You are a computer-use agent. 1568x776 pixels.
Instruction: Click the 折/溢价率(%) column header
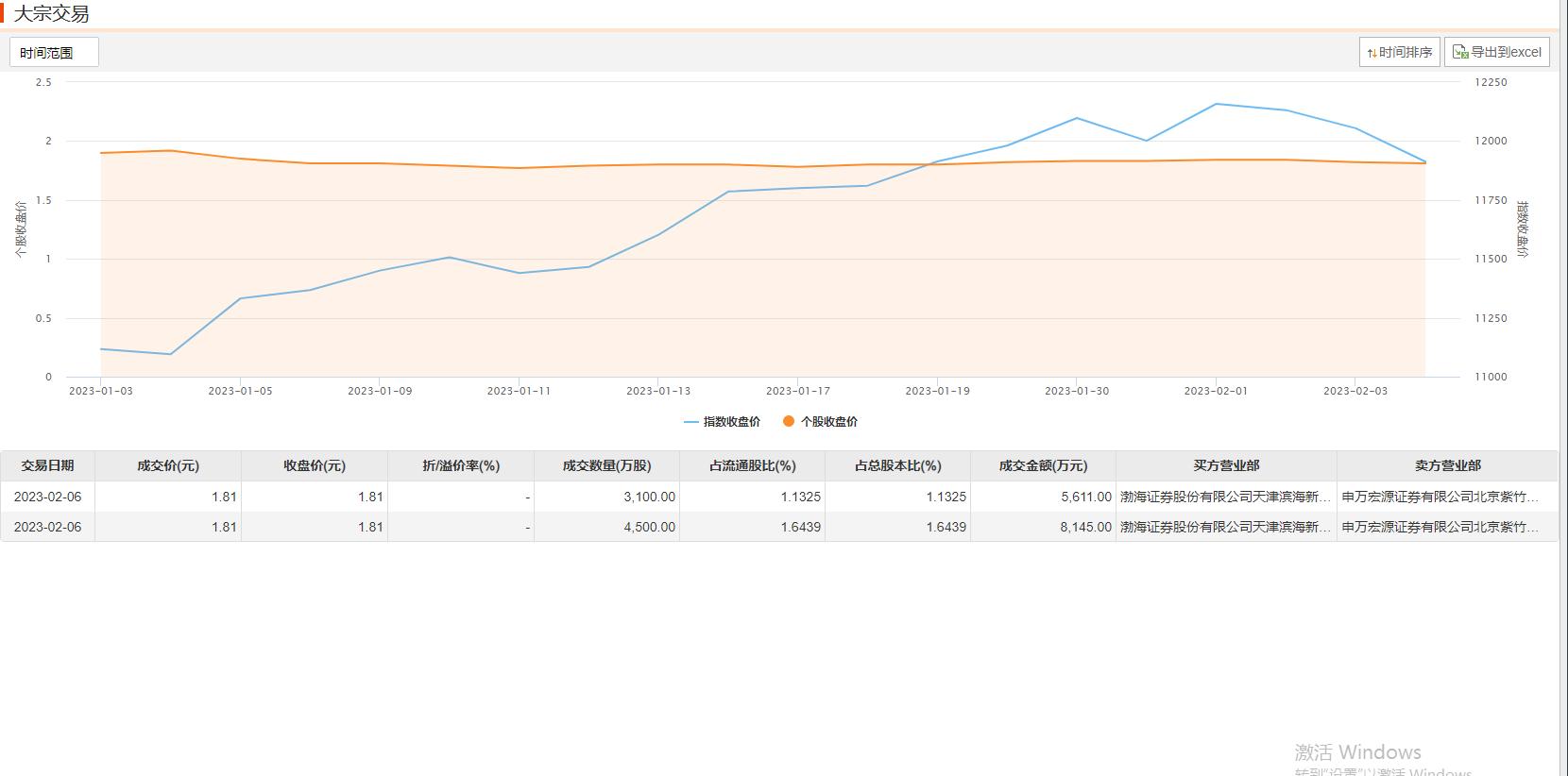click(x=461, y=465)
